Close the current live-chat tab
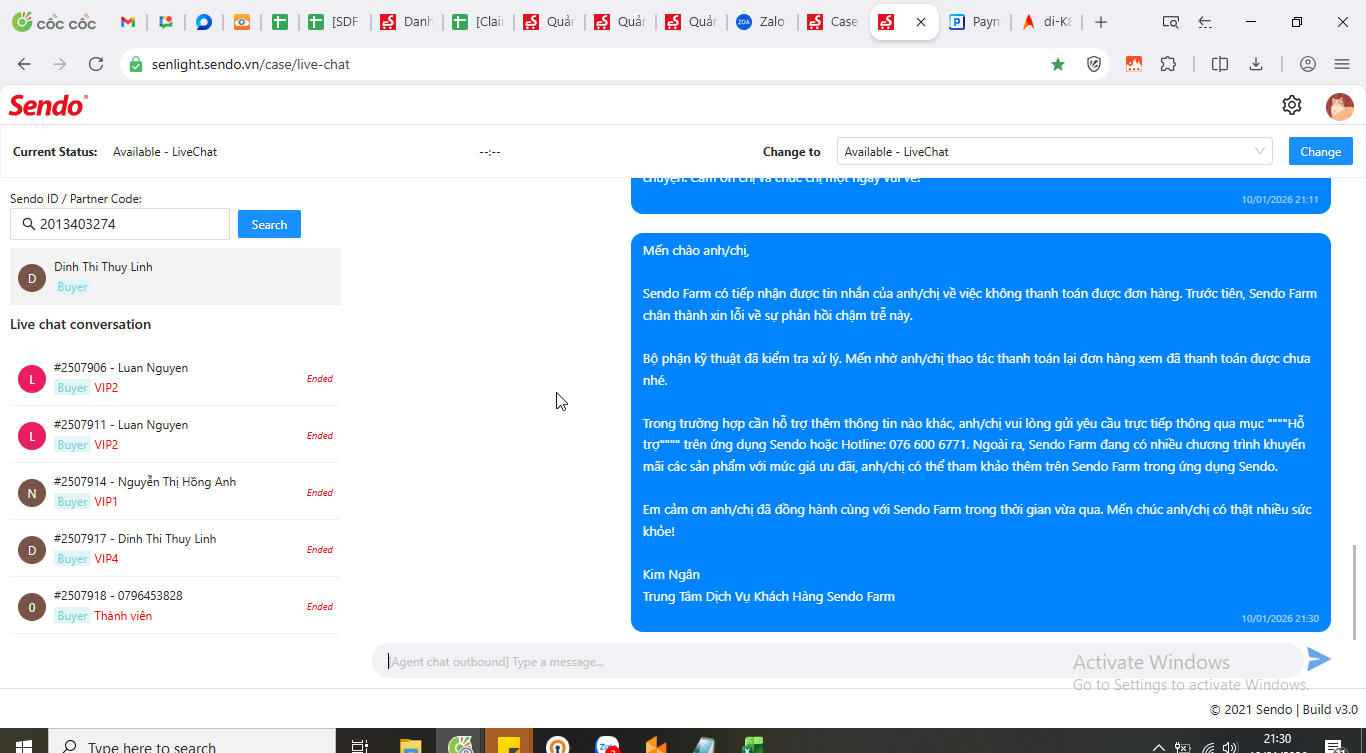1366x753 pixels. coord(921,22)
